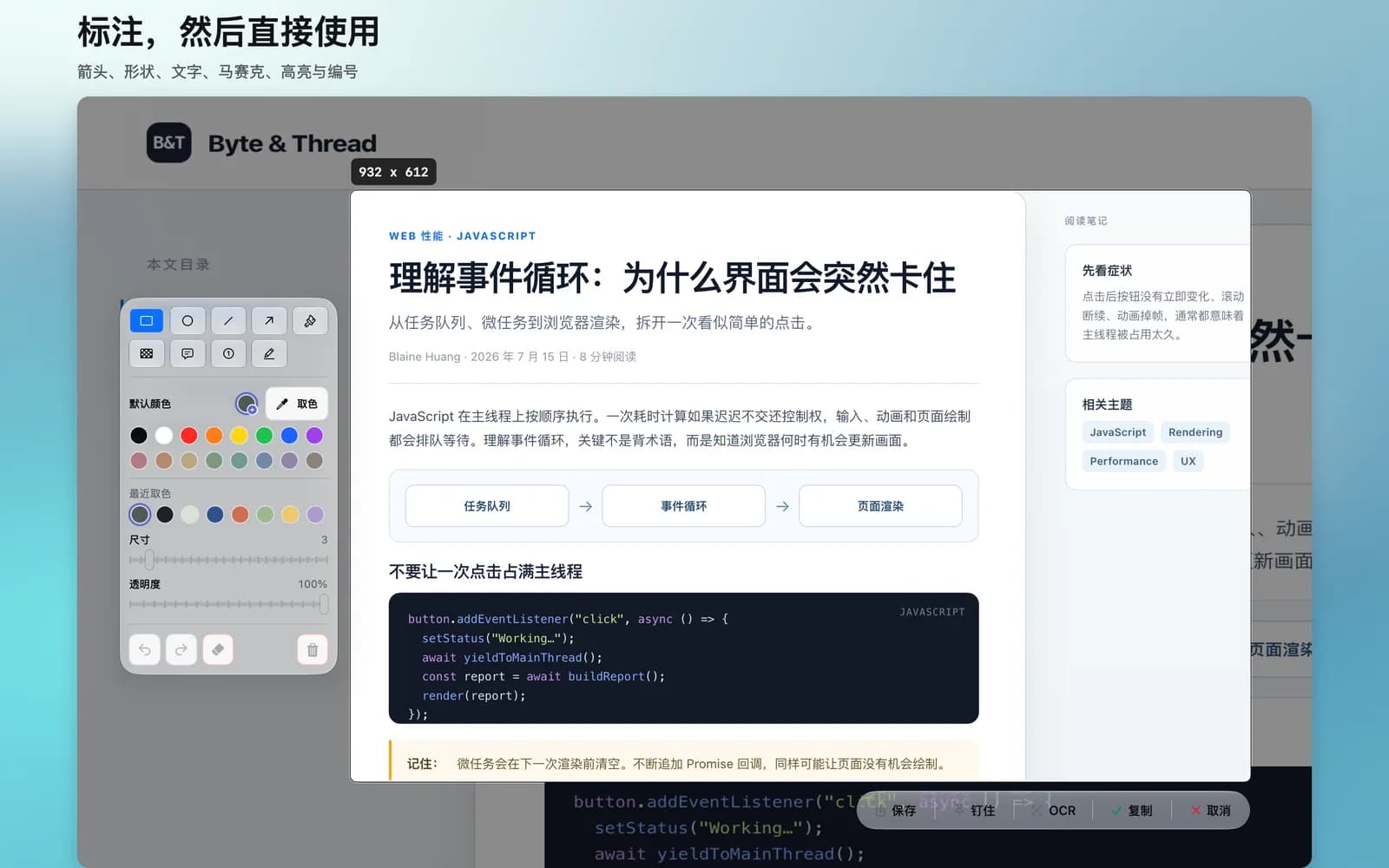Viewport: 1389px width, 868px height.
Task: Pick the red default color swatch
Action: tap(189, 435)
